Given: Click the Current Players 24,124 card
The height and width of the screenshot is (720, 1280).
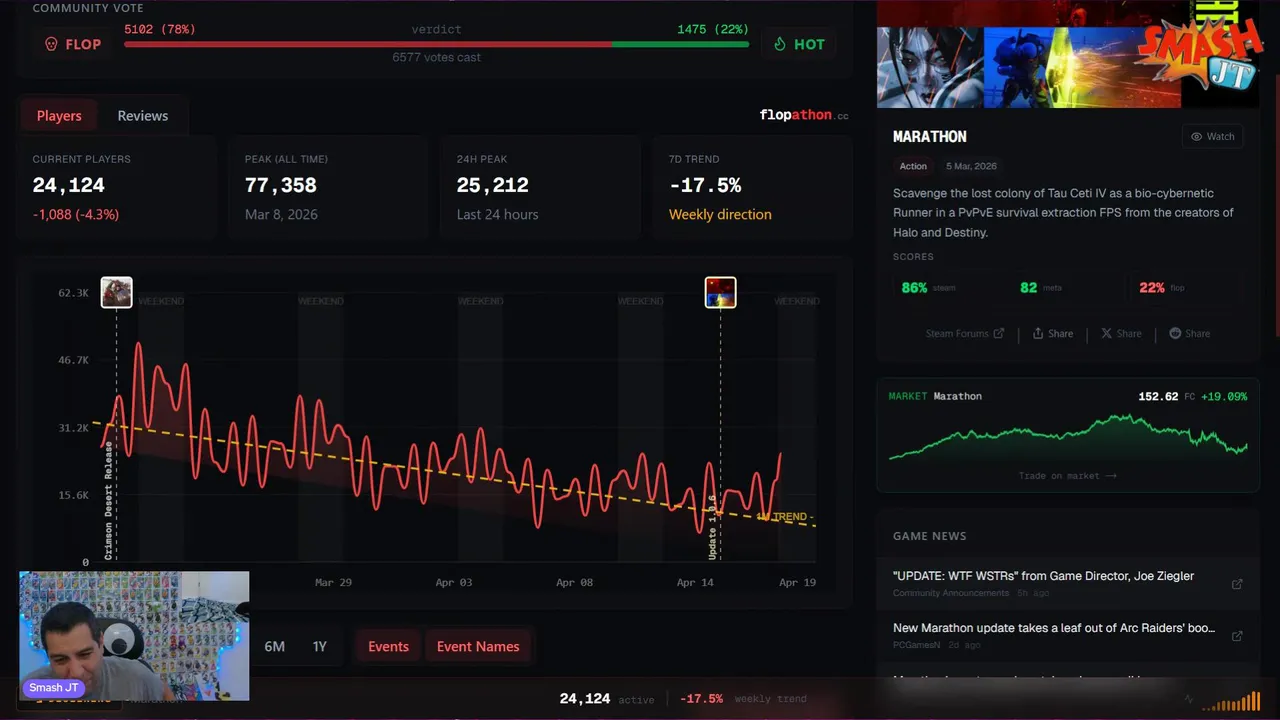Looking at the screenshot, I should (x=118, y=187).
